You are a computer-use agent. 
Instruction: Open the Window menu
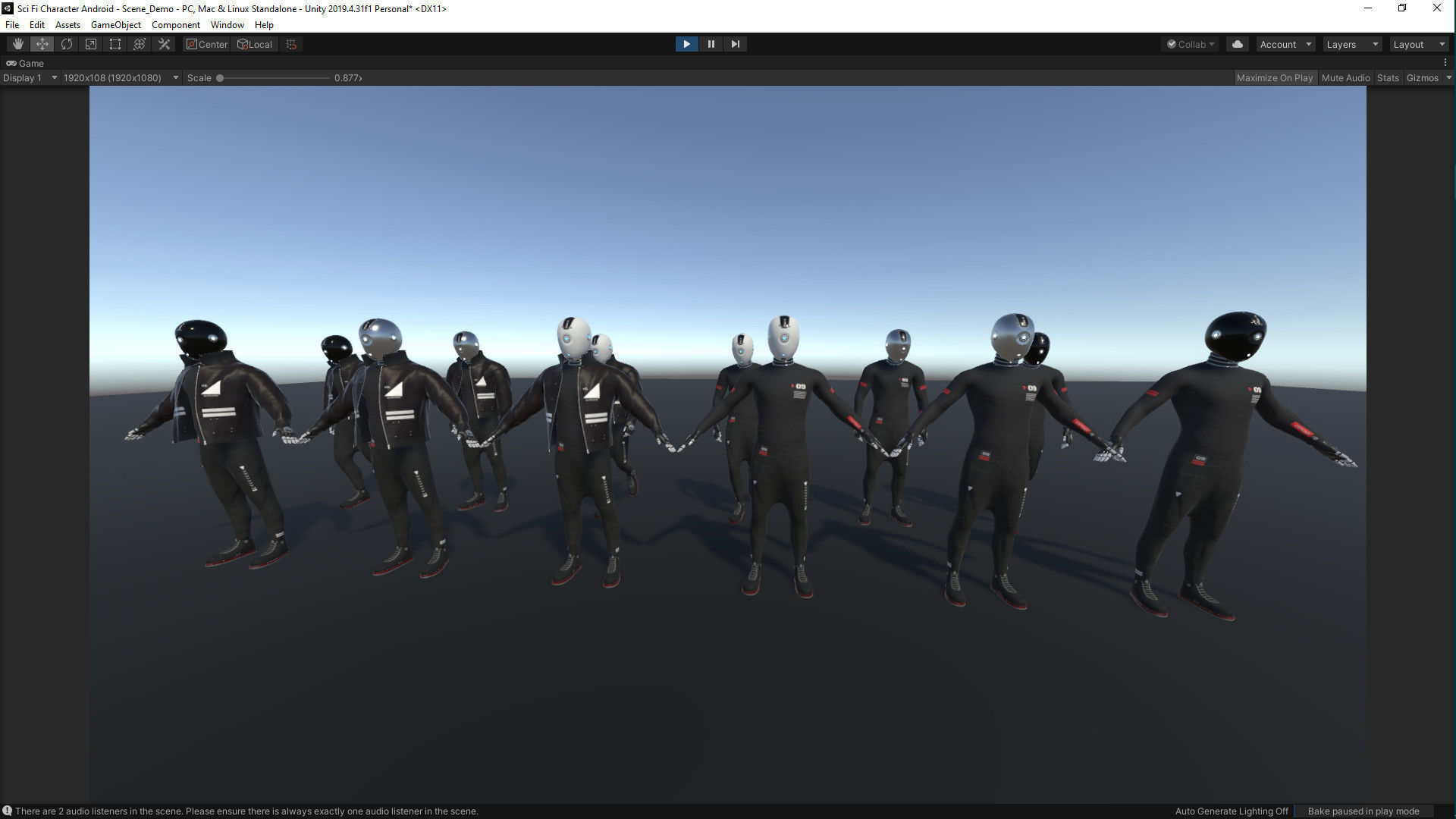point(227,24)
